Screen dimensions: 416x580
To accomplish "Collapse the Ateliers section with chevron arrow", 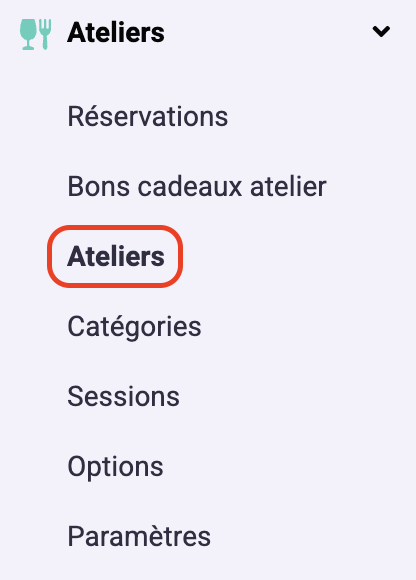I will coord(381,31).
